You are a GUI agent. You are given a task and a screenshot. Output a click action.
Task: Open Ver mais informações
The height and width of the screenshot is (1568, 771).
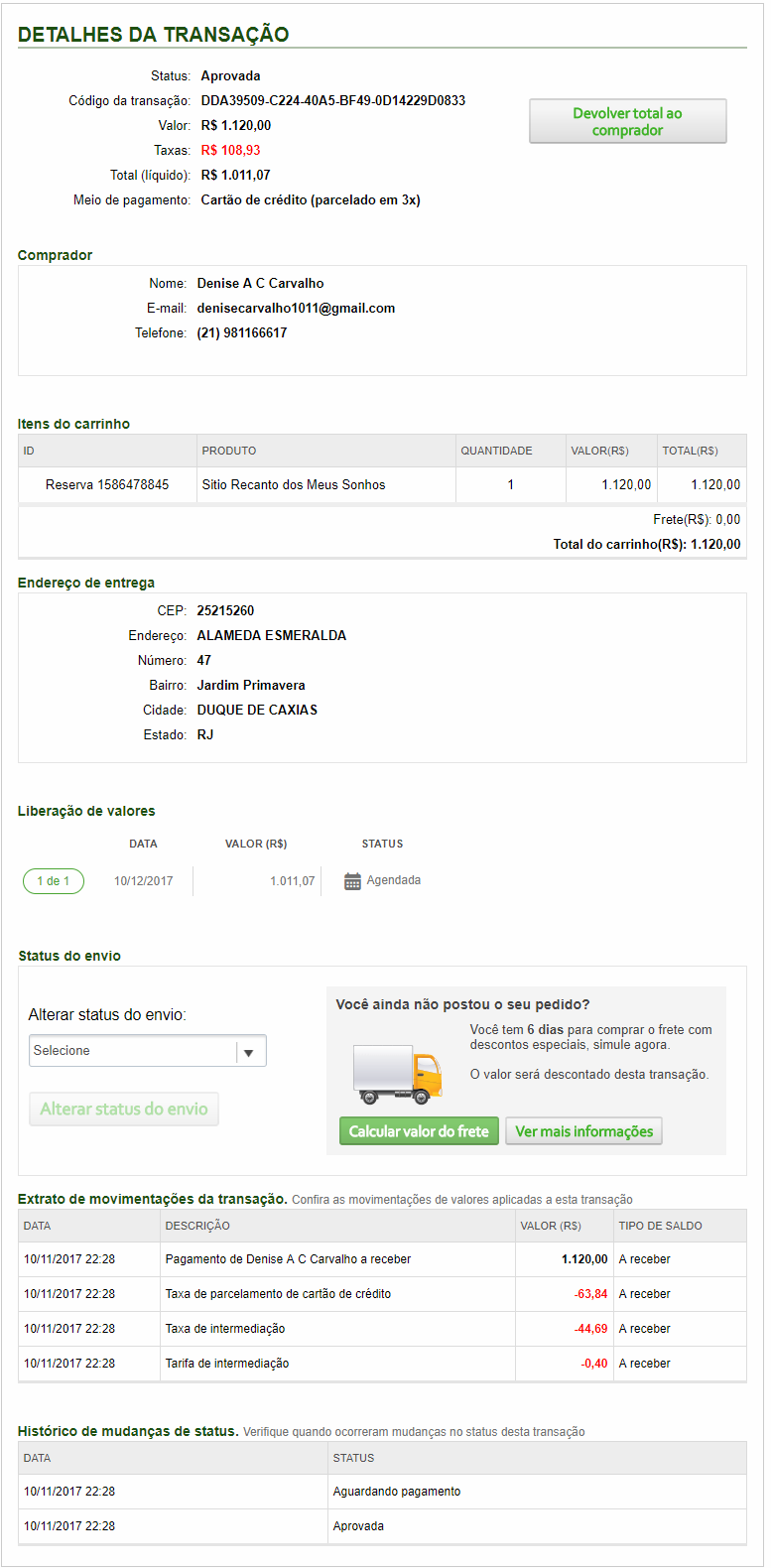click(583, 1131)
